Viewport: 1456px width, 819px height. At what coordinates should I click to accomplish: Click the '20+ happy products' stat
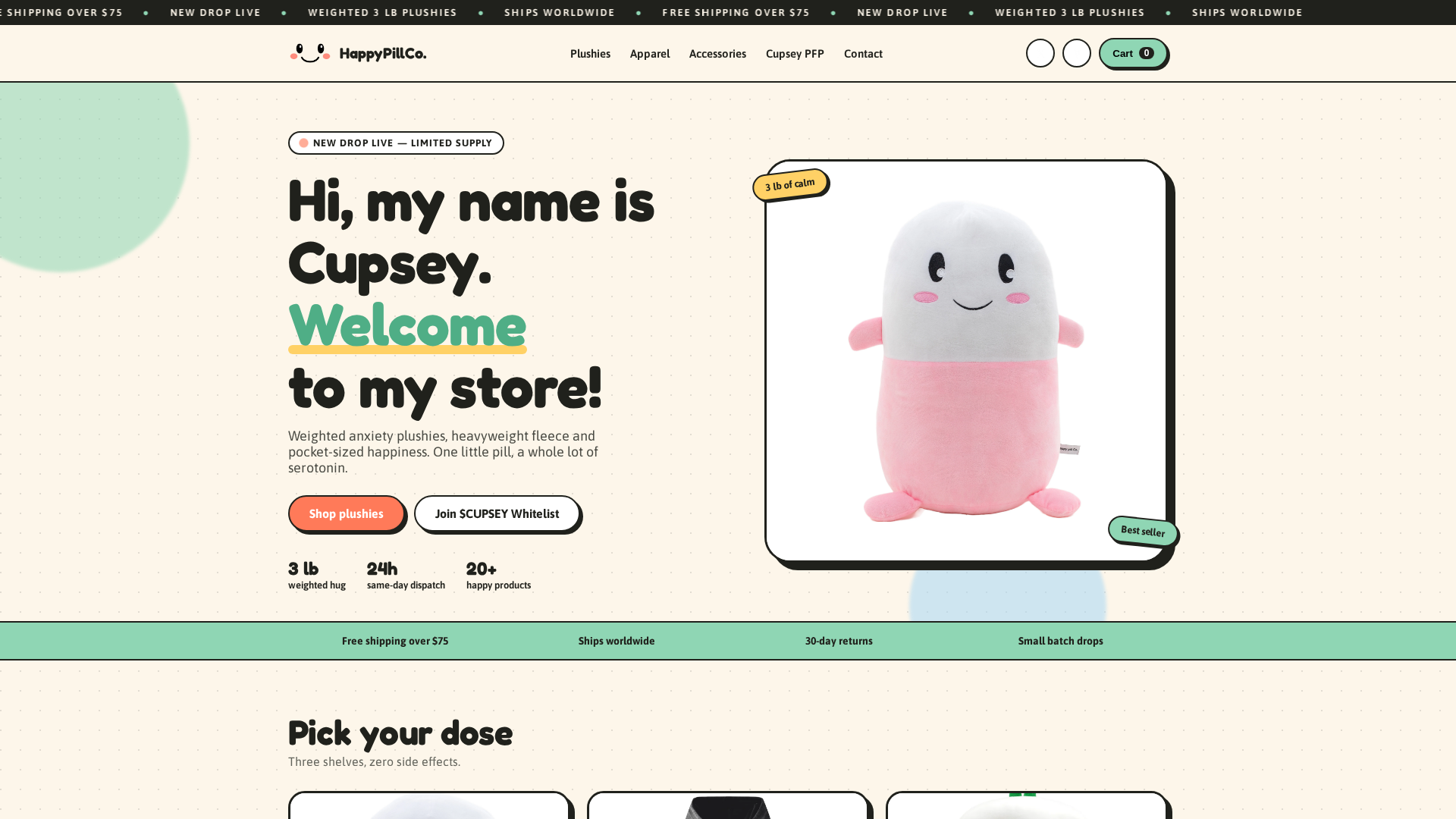tap(498, 576)
